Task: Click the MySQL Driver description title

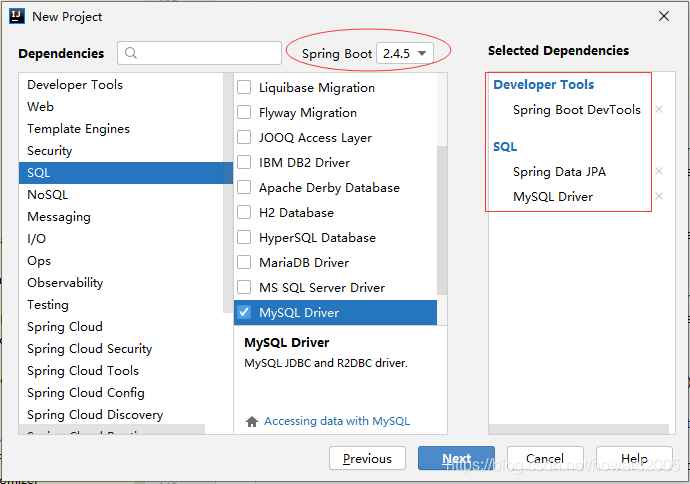Action: click(286, 343)
